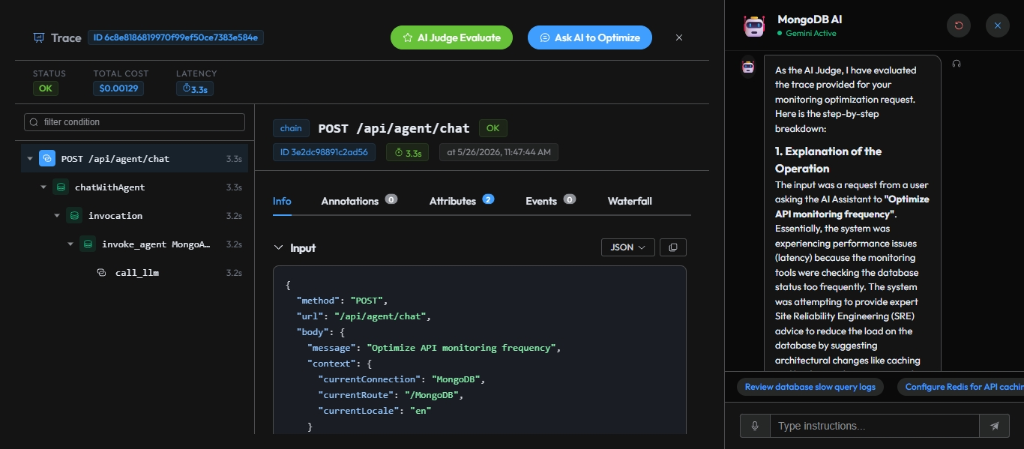This screenshot has width=1024, height=449.
Task: Click the timestamp 5/26/2026, 11:47:44 AM
Action: click(x=498, y=153)
